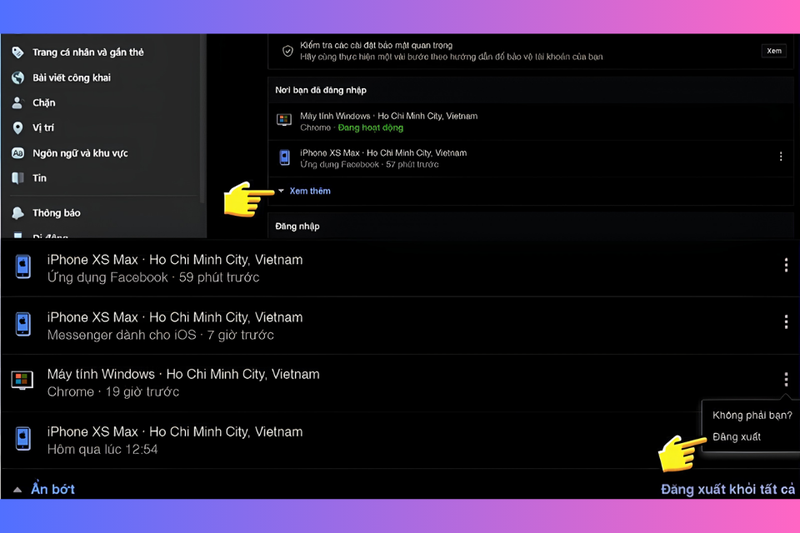Click phone icon of 59 phút trước session
The width and height of the screenshot is (800, 533).
(23, 266)
